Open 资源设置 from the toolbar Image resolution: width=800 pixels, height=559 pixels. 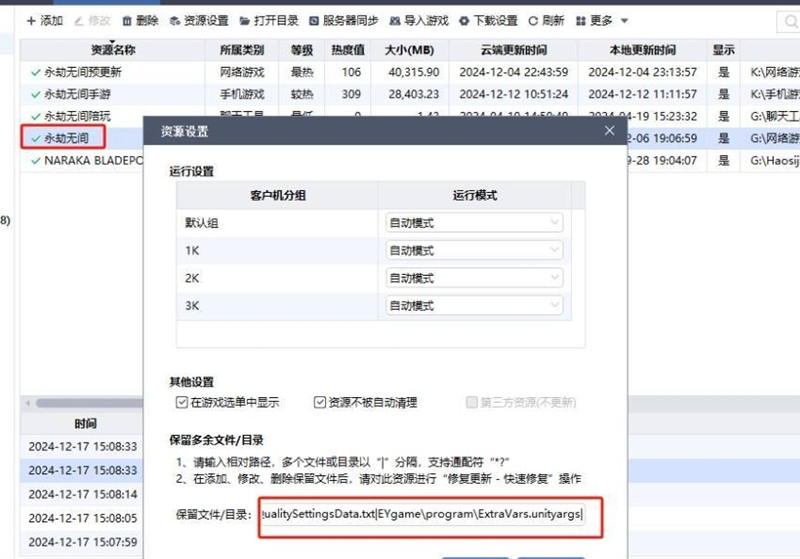199,21
